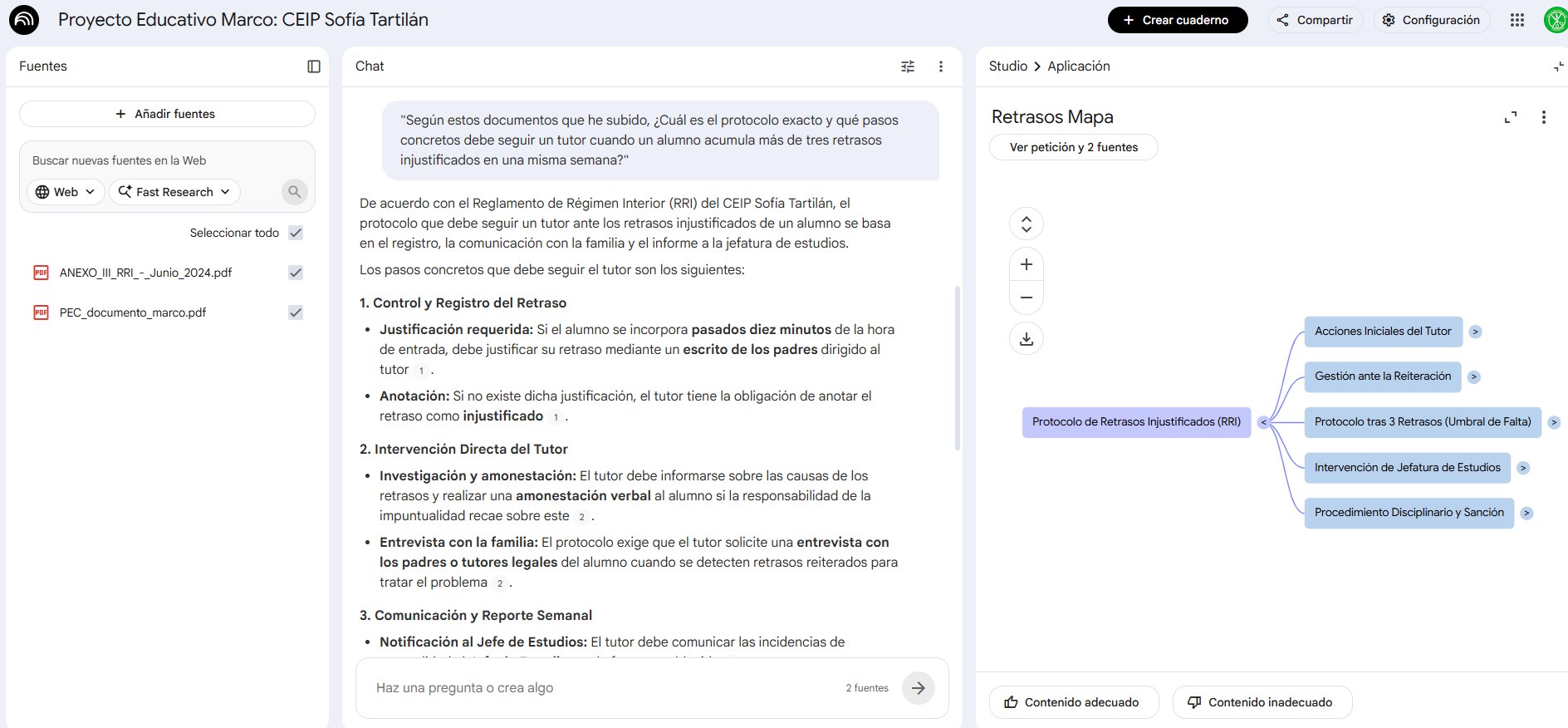The width and height of the screenshot is (1568, 728).
Task: Uncheck ANEXO_III_RRI_-_Junio_2024.pdf source
Action: tap(296, 273)
